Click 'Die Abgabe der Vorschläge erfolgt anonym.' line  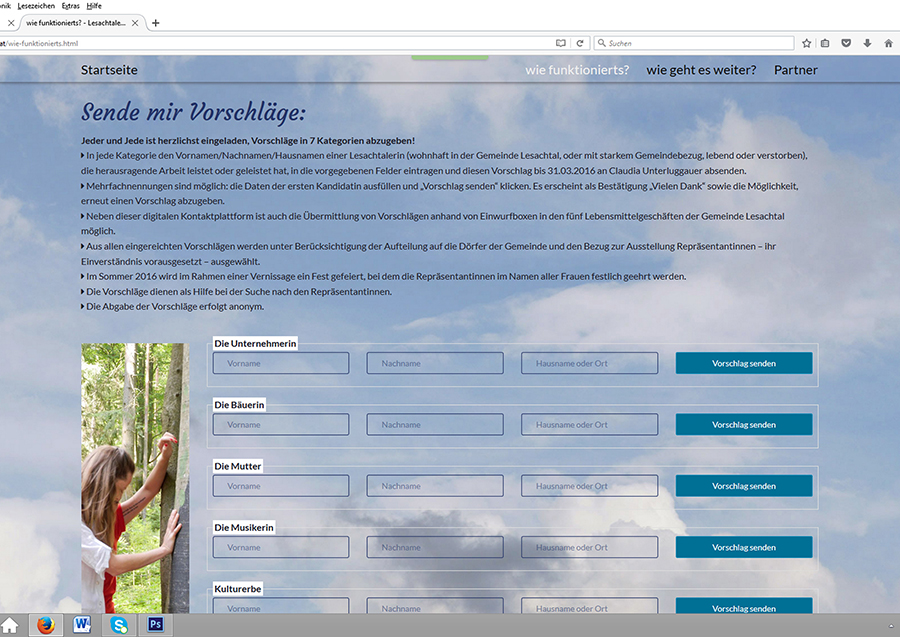[x=173, y=306]
